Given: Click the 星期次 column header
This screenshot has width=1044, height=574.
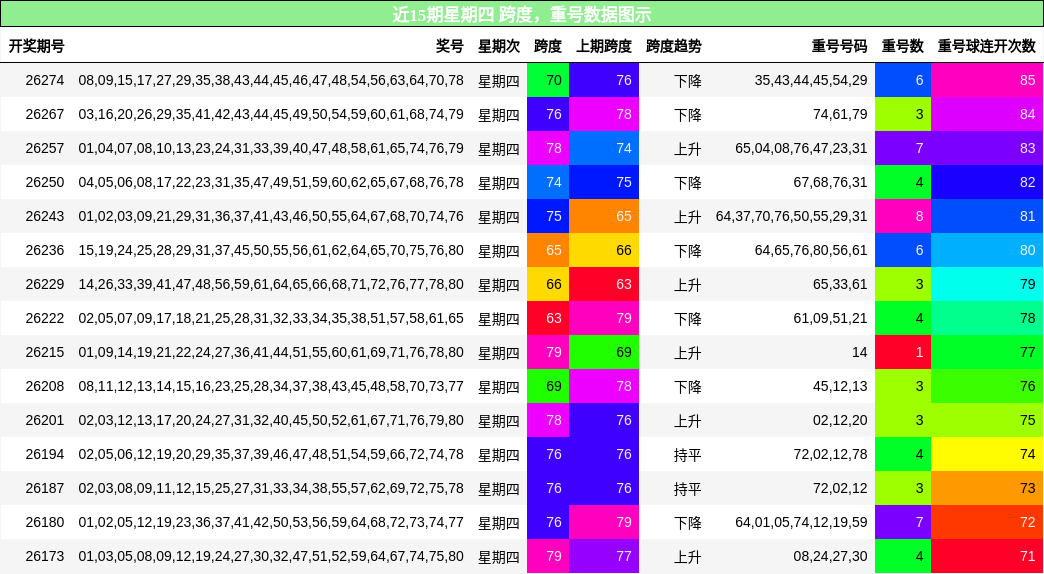Looking at the screenshot, I should tap(499, 46).
